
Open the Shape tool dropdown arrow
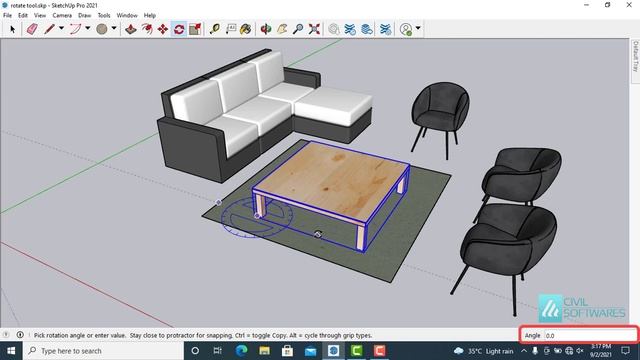tap(114, 28)
